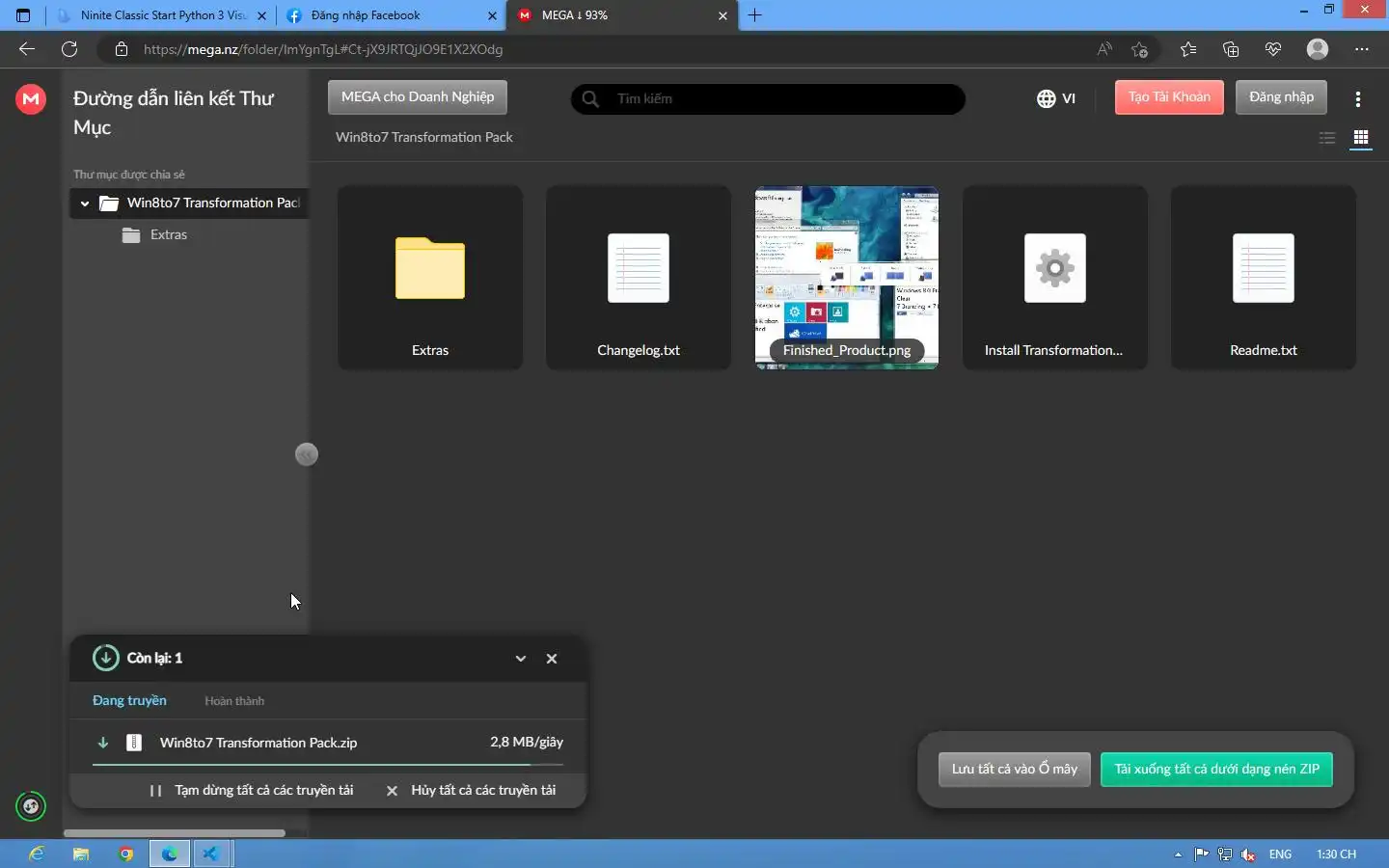Image resolution: width=1389 pixels, height=868 pixels.
Task: Click the sidebar horizontal scrollbar
Action: [x=175, y=832]
